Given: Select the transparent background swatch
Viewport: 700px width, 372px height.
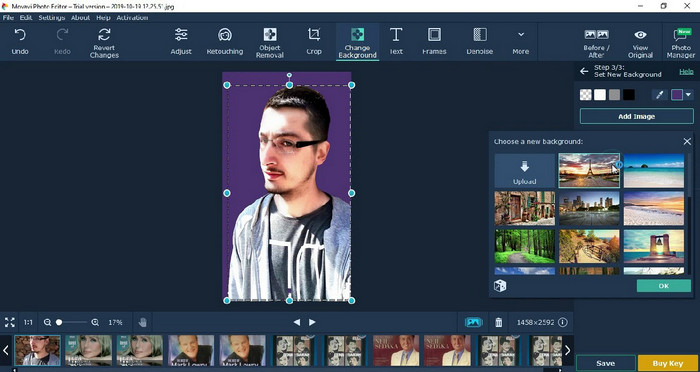Looking at the screenshot, I should (585, 95).
